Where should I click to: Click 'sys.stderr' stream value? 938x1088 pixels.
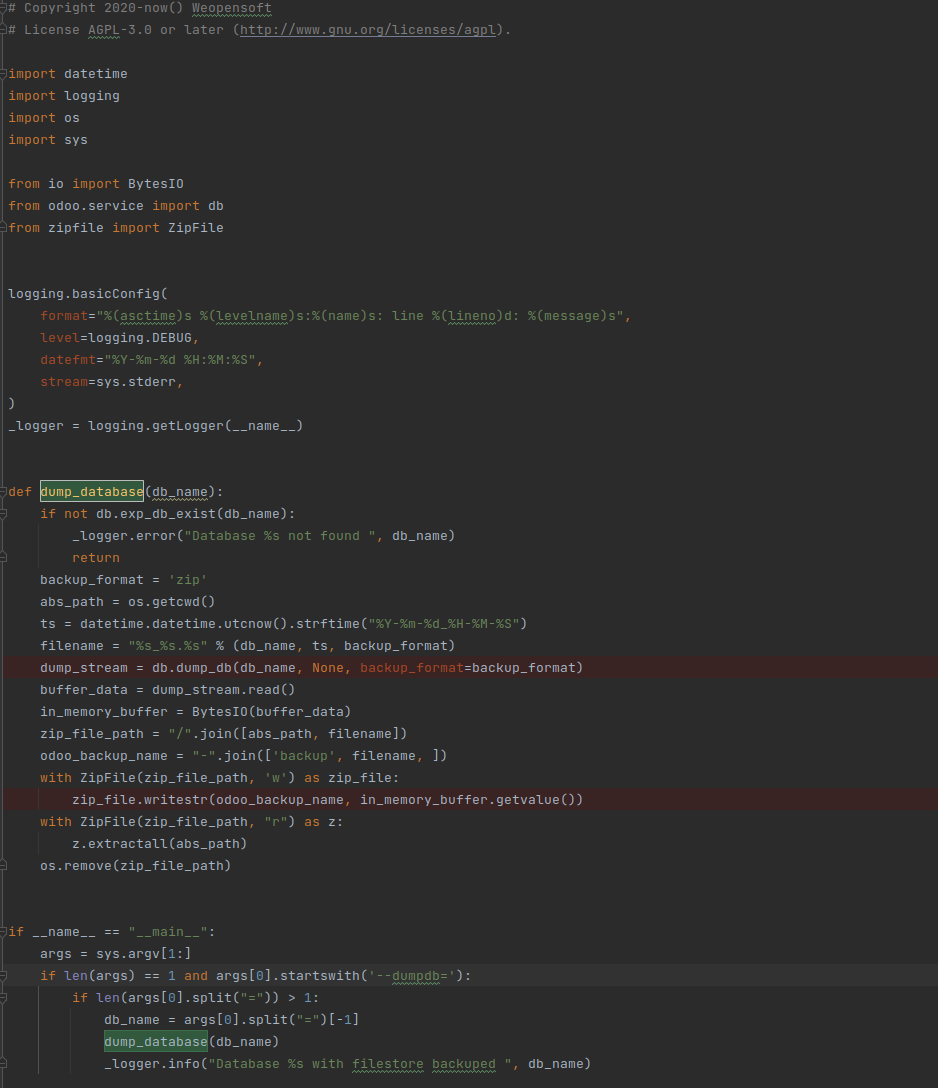pos(136,382)
